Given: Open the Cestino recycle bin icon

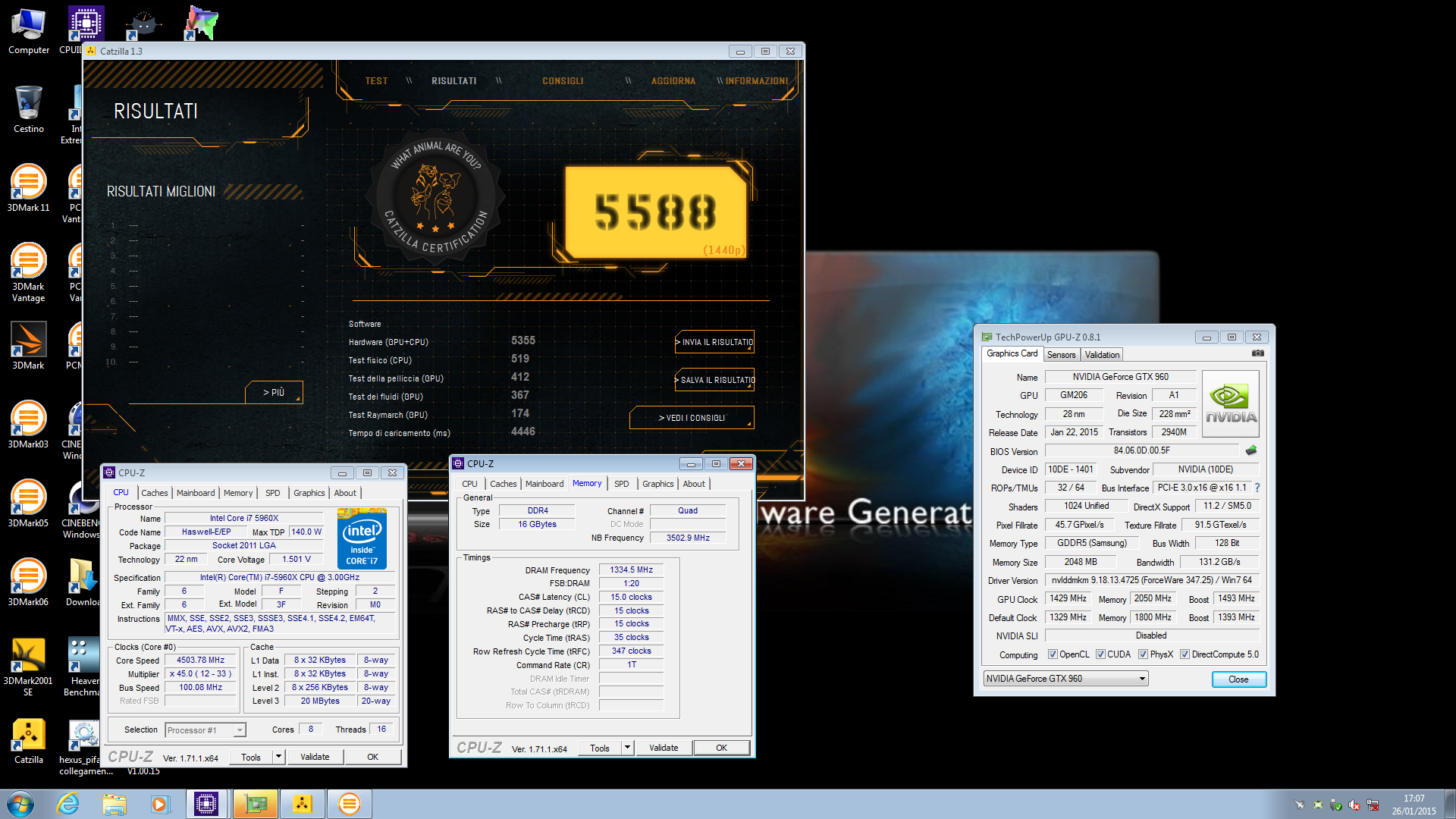Looking at the screenshot, I should (28, 110).
